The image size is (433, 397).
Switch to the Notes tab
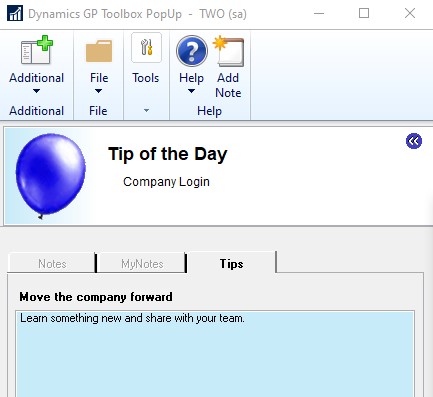[52, 263]
